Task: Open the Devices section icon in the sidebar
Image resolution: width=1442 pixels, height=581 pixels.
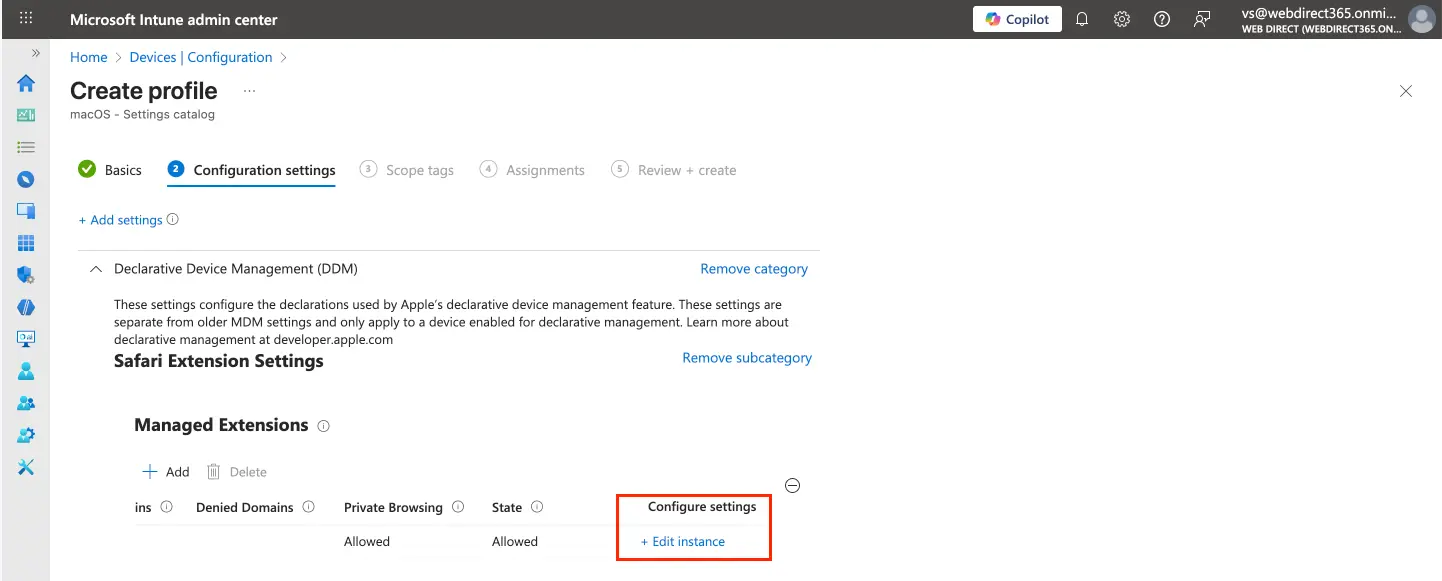Action: click(x=26, y=210)
